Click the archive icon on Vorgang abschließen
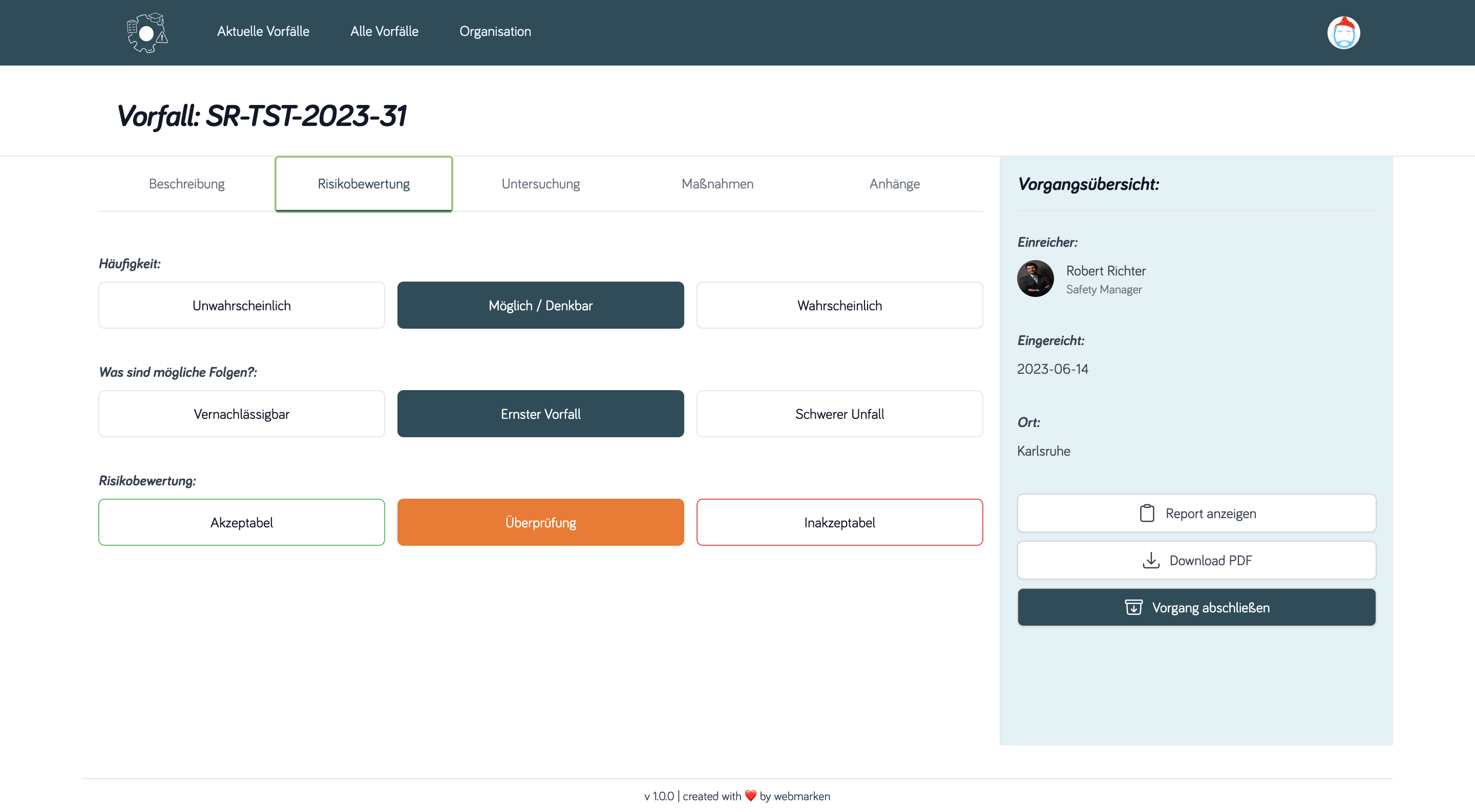The height and width of the screenshot is (812, 1475). (1133, 607)
